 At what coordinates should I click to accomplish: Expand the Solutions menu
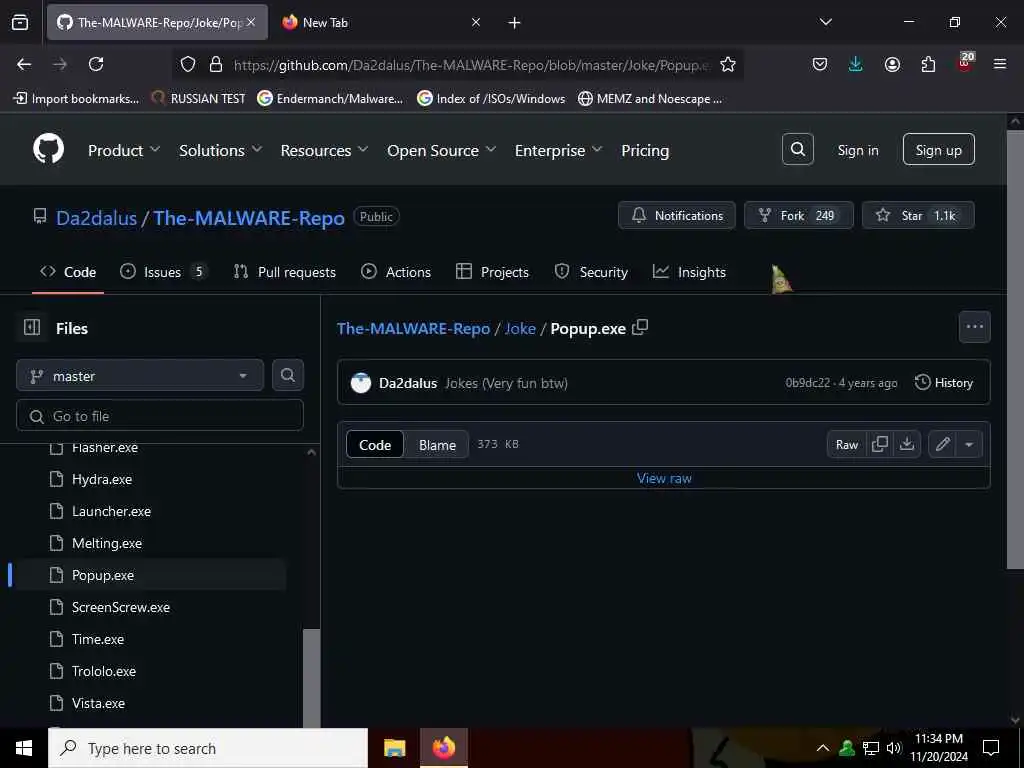point(221,150)
